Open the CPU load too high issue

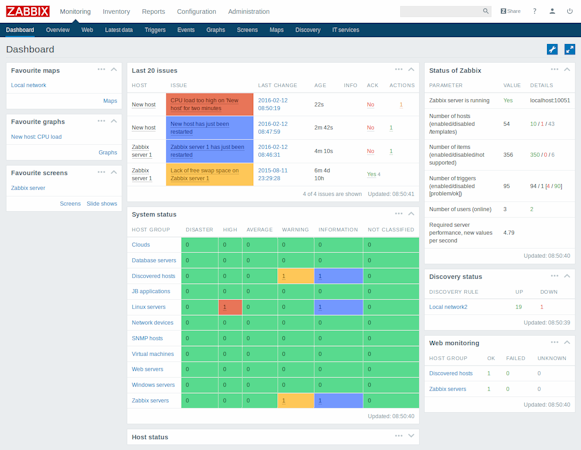pyautogui.click(x=205, y=105)
